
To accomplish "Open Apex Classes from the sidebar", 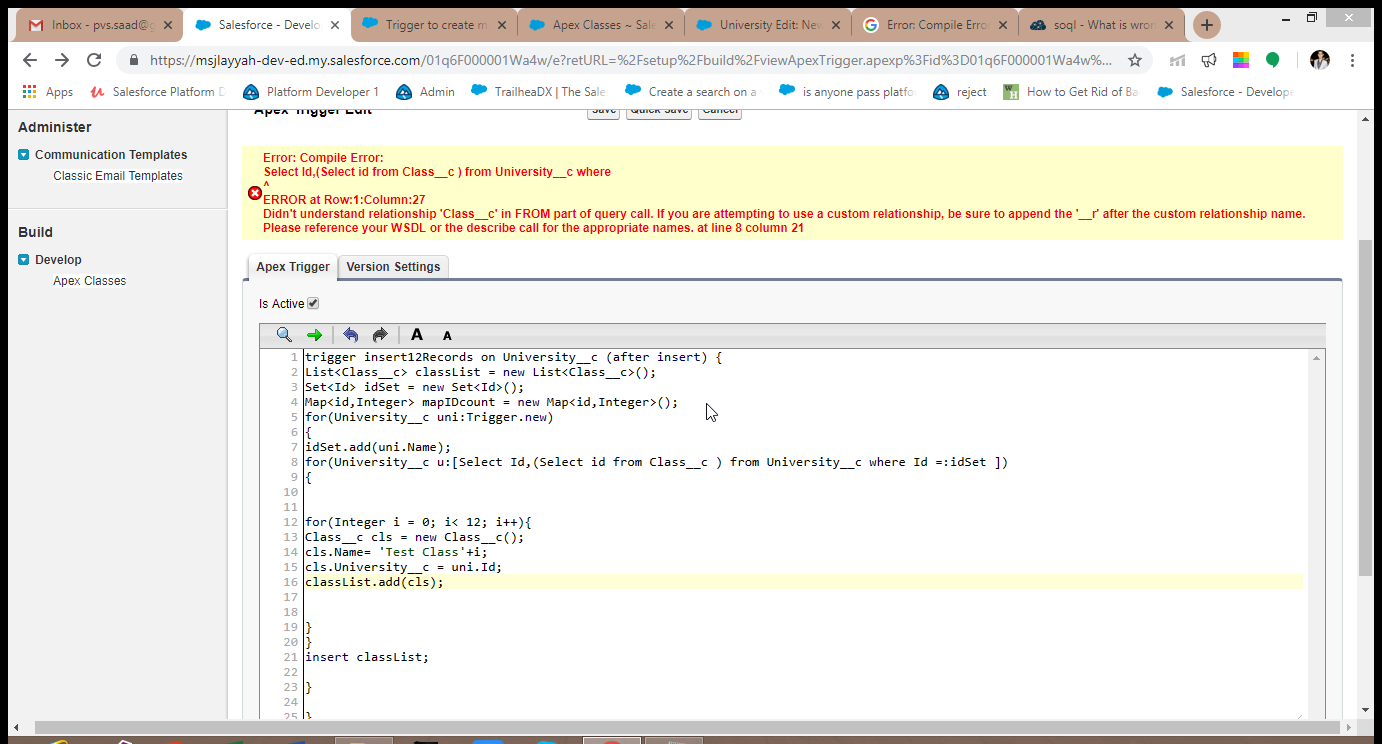I will coord(90,281).
